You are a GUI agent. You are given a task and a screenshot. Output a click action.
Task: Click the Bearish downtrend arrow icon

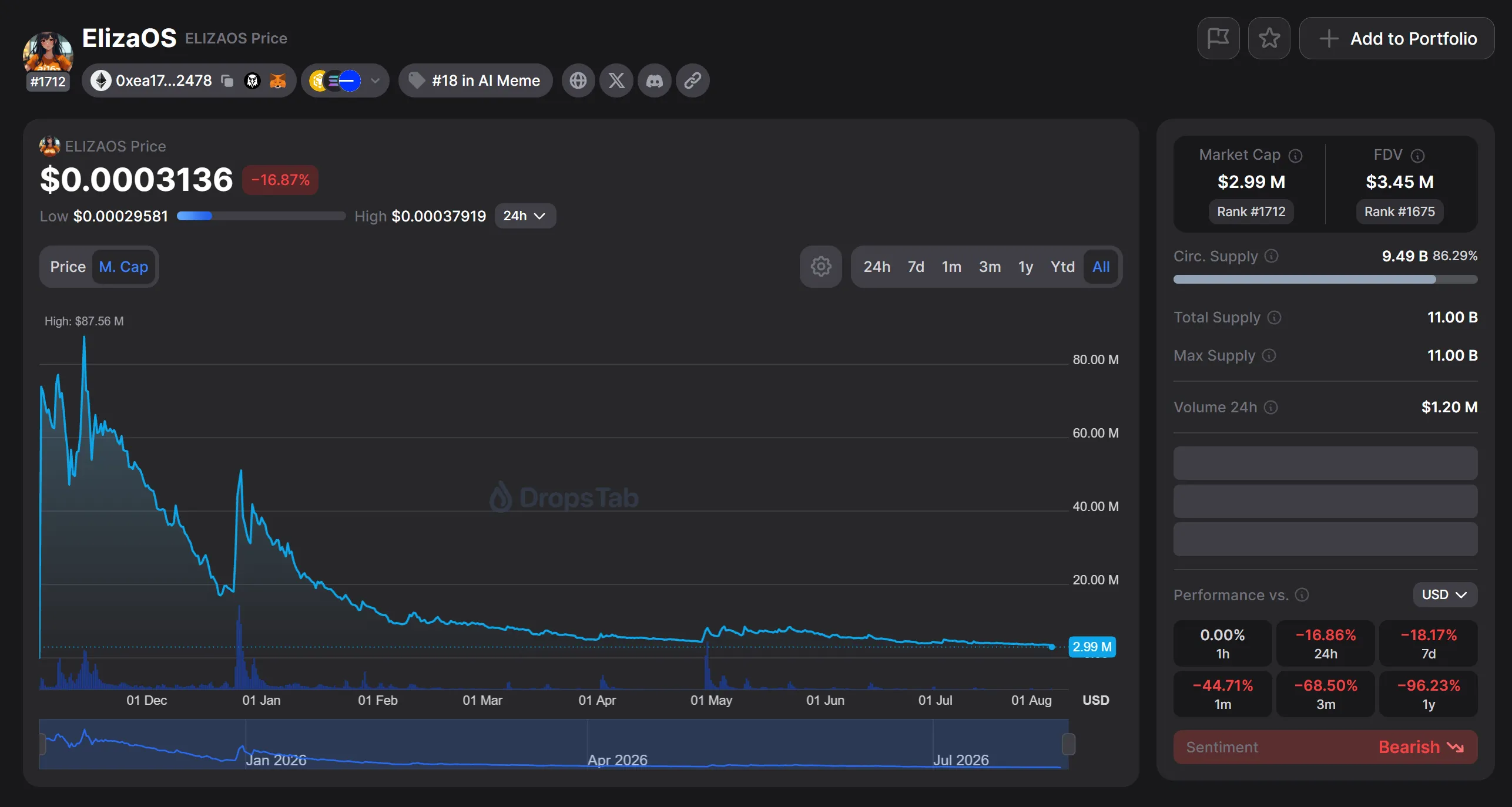tap(1456, 747)
